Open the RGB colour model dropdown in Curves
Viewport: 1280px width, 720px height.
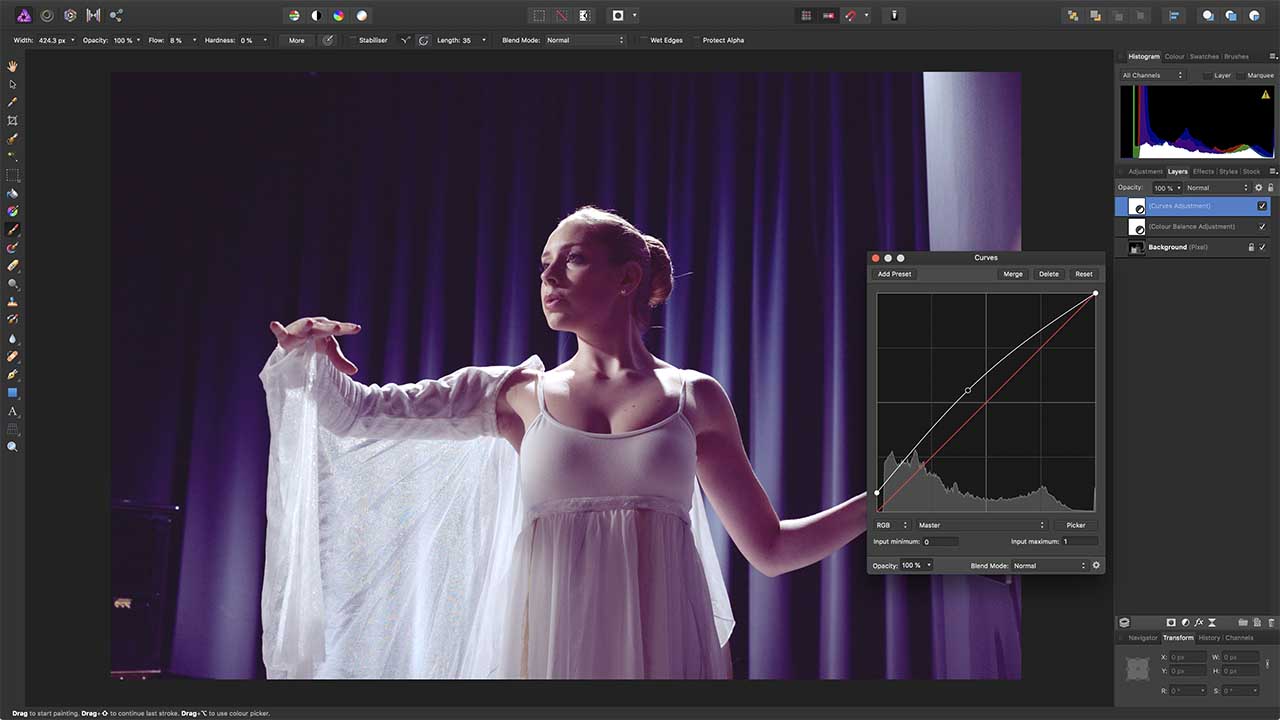(x=891, y=525)
